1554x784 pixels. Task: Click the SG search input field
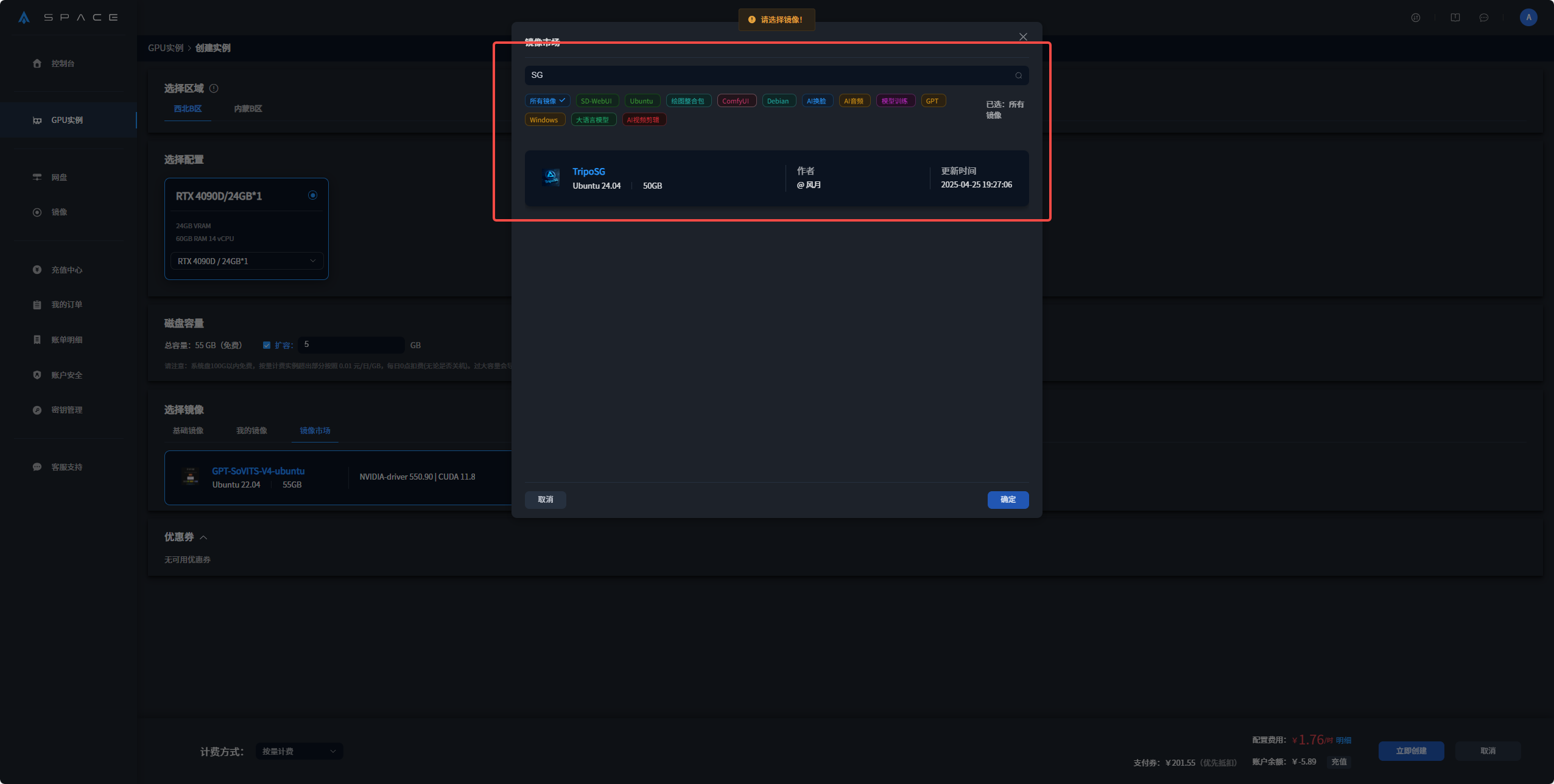click(x=767, y=75)
